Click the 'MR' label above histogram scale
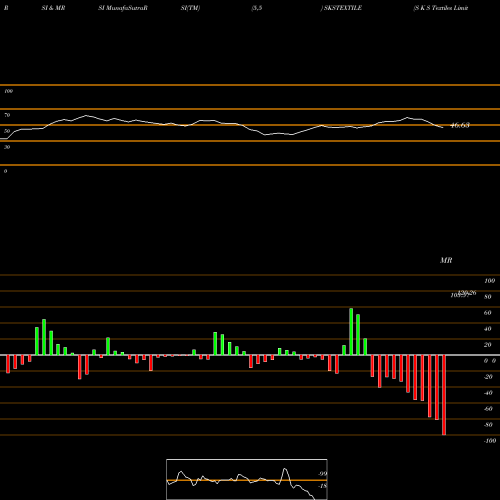The width and height of the screenshot is (500, 500). click(446, 260)
